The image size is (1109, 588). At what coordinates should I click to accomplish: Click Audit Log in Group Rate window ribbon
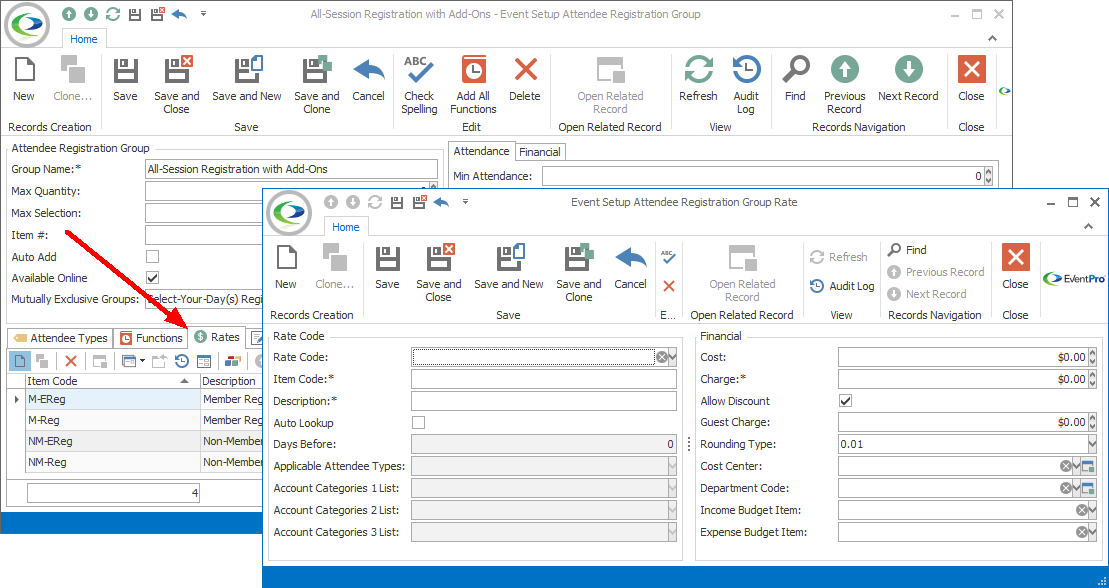tap(843, 286)
